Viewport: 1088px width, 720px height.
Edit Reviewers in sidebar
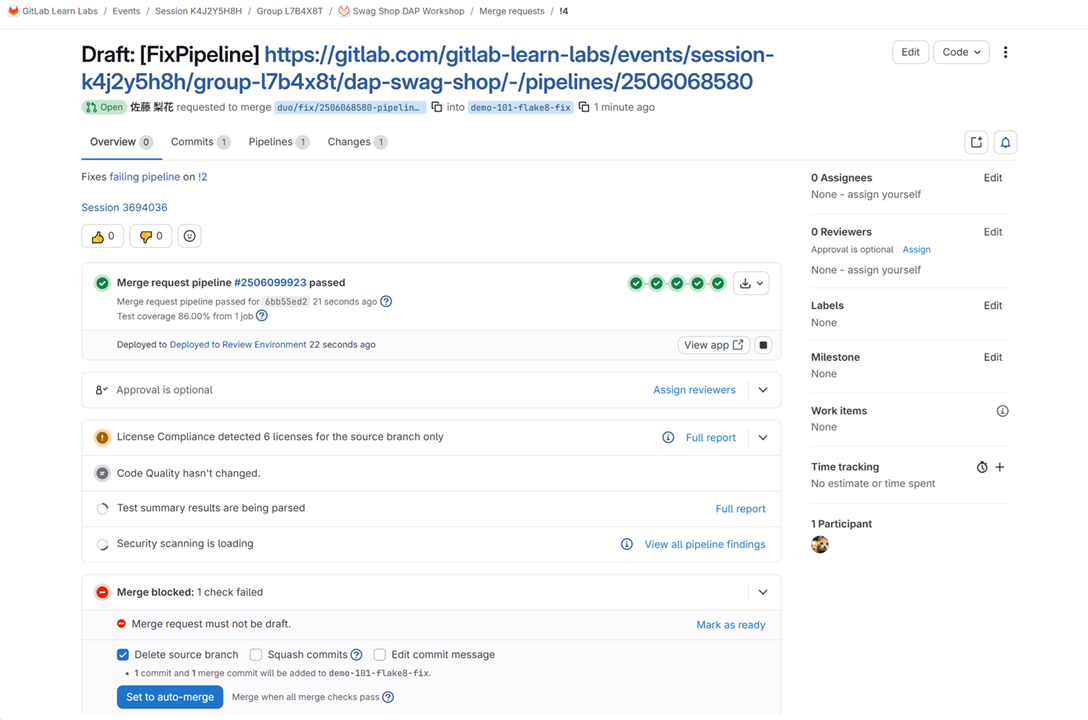[x=993, y=232]
